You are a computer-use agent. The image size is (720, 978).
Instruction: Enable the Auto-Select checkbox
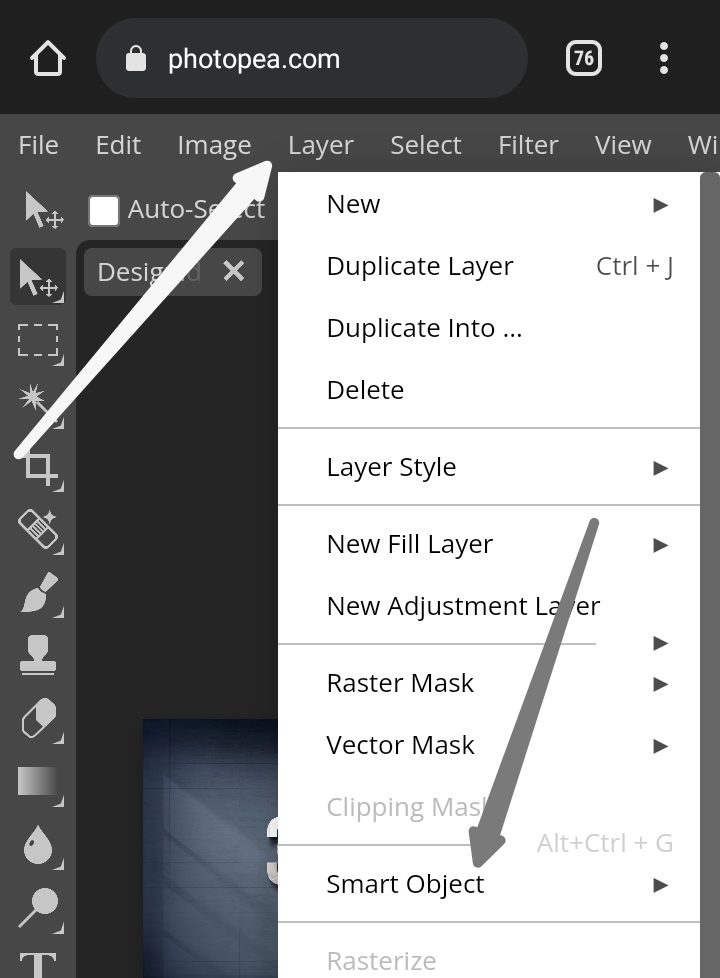tap(104, 210)
